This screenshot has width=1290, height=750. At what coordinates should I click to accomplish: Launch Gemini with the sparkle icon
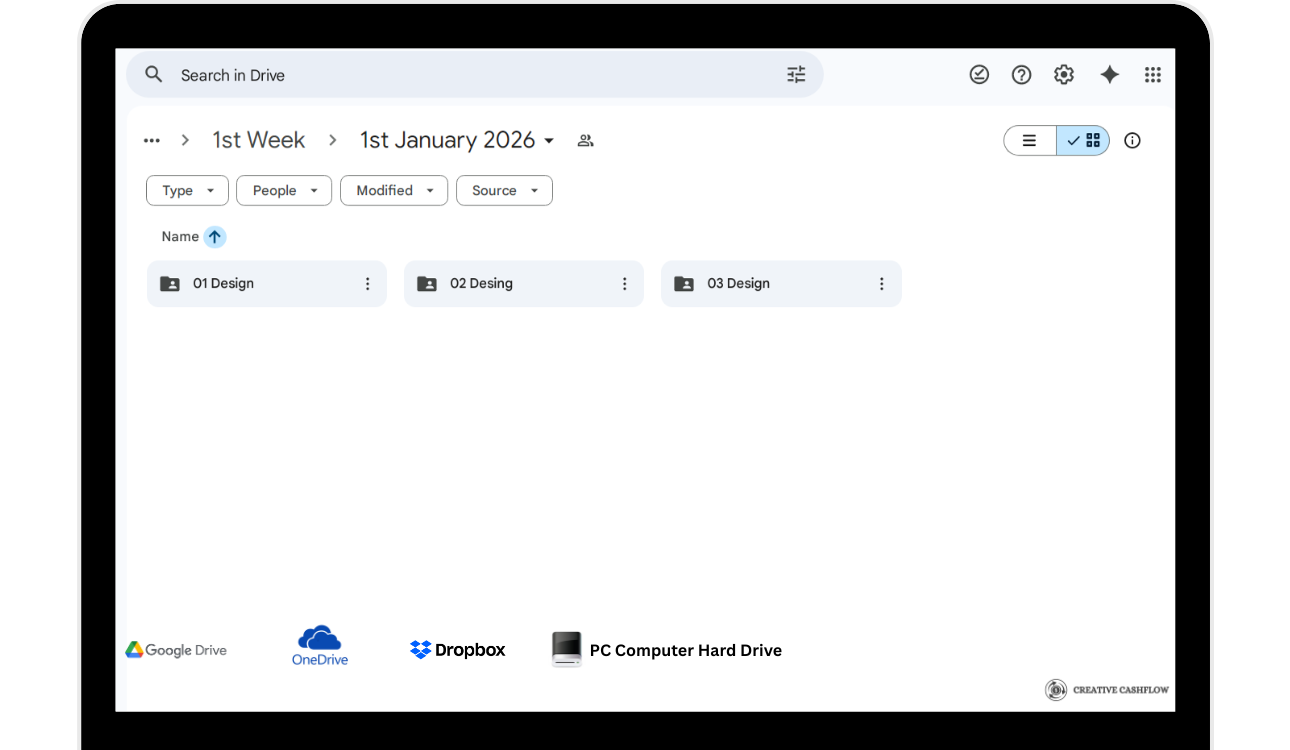point(1109,74)
